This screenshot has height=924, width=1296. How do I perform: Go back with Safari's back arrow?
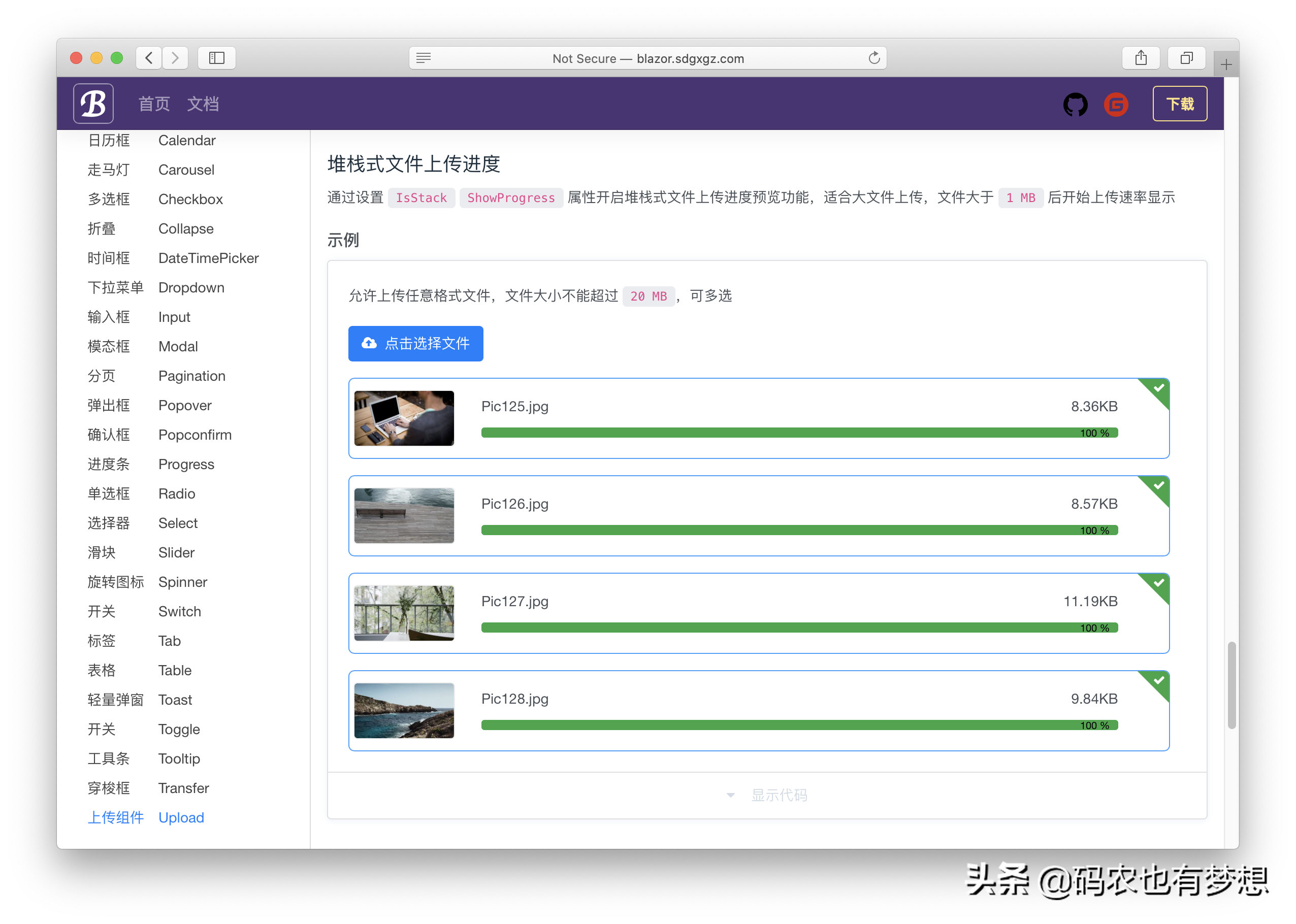click(149, 58)
